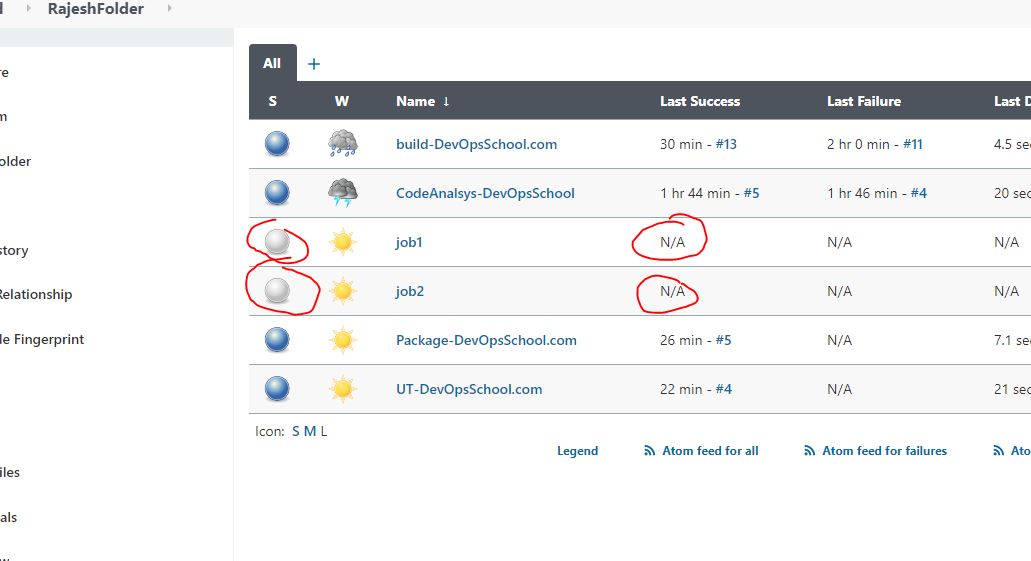Click the breadcrumb chevron before RajeshFolder
Image resolution: width=1031 pixels, height=561 pixels.
click(28, 9)
